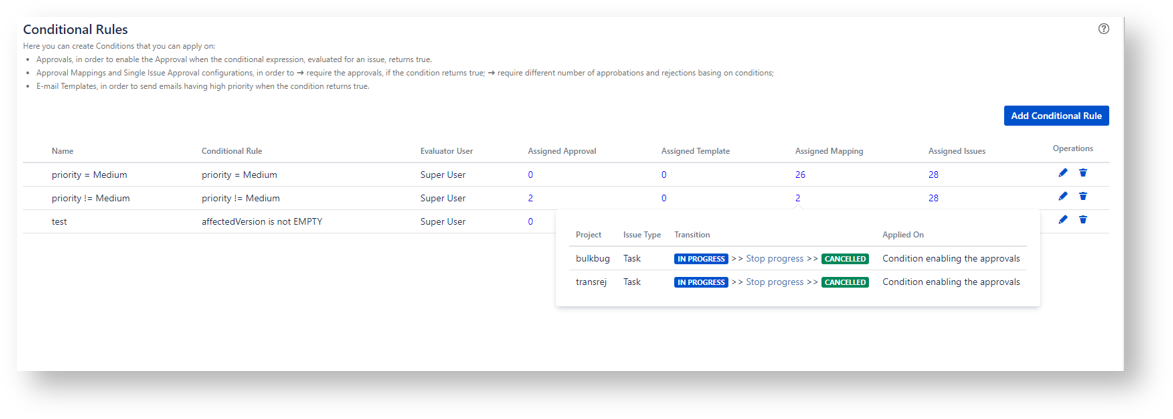Image resolution: width=1173 pixels, height=419 pixels.
Task: Click the pencil icon for test rule
Action: [1063, 220]
